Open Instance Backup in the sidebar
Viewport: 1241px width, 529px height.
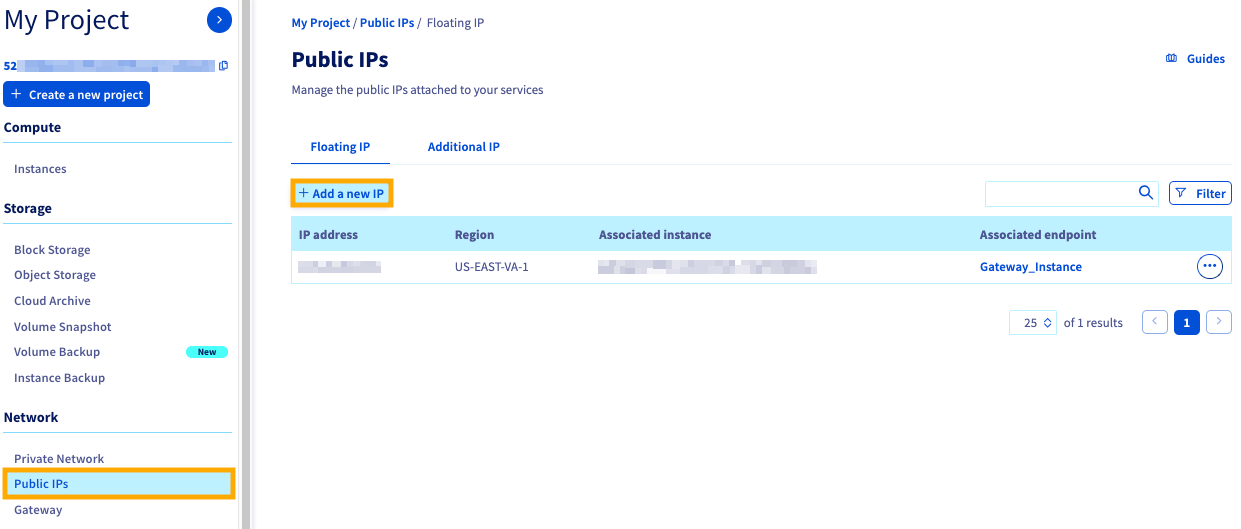(59, 378)
